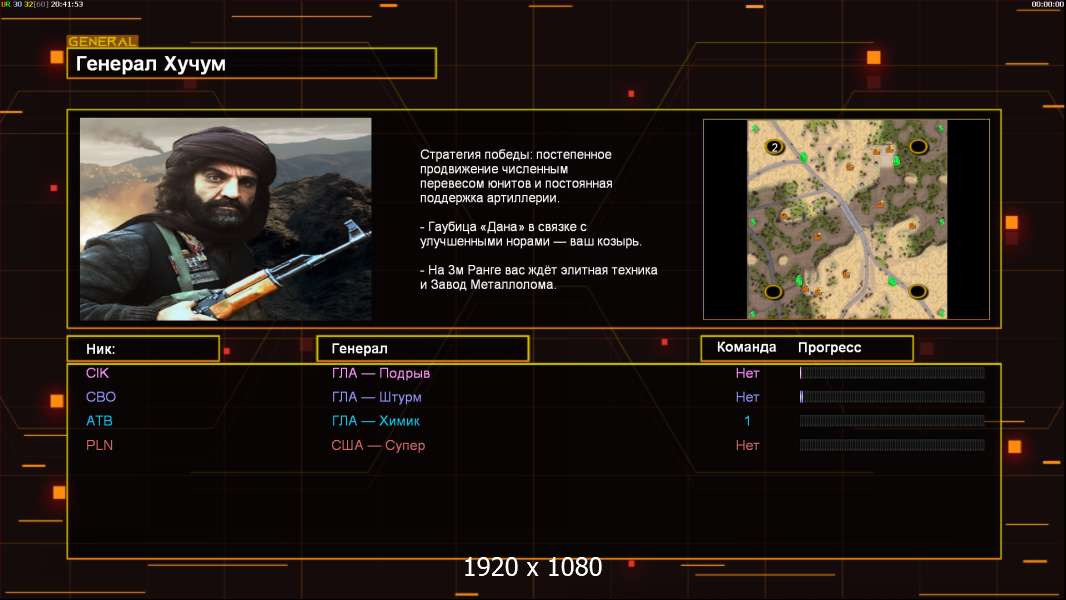Click the top-right empty start position on minimap
Screen dimensions: 1066x600
coord(919,146)
